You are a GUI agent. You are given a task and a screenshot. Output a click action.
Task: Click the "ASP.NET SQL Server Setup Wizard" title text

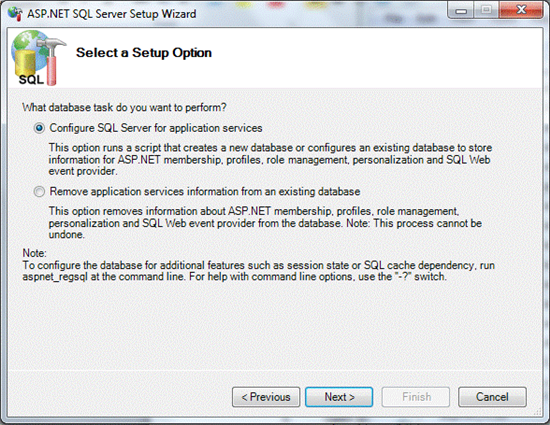click(x=112, y=14)
